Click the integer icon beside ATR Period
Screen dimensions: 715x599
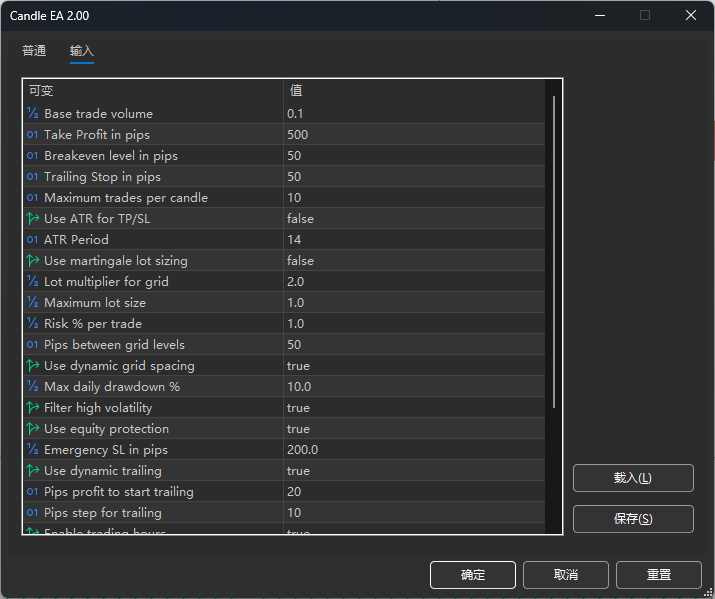(33, 240)
